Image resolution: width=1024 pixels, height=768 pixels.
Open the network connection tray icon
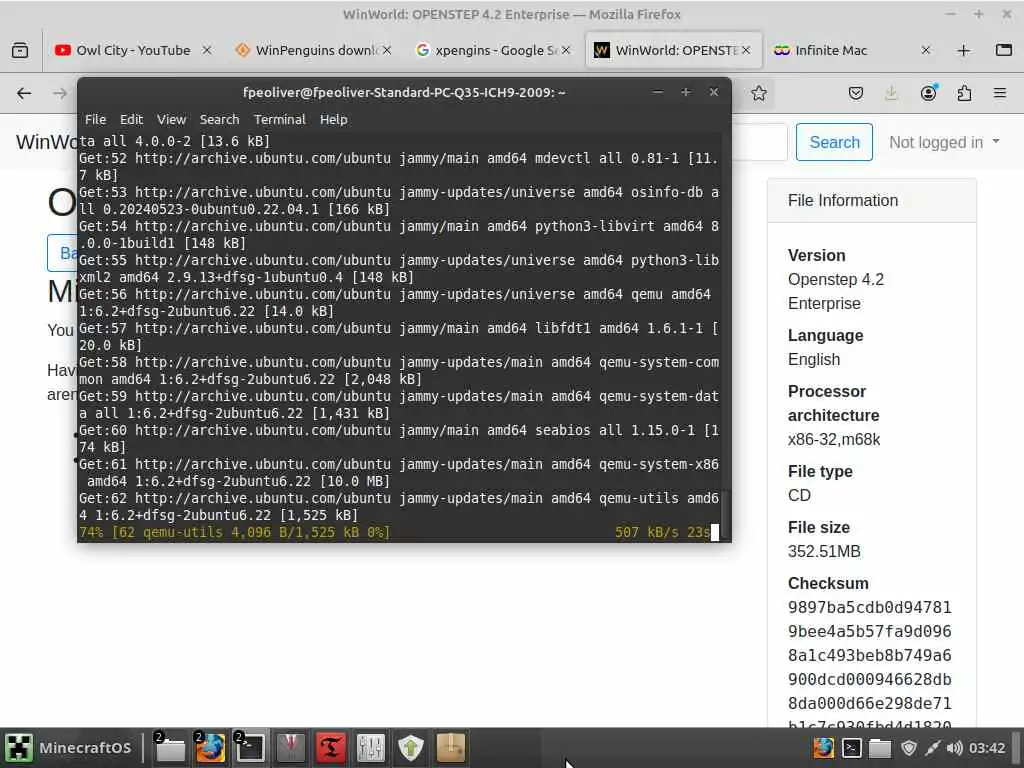pyautogui.click(x=933, y=748)
